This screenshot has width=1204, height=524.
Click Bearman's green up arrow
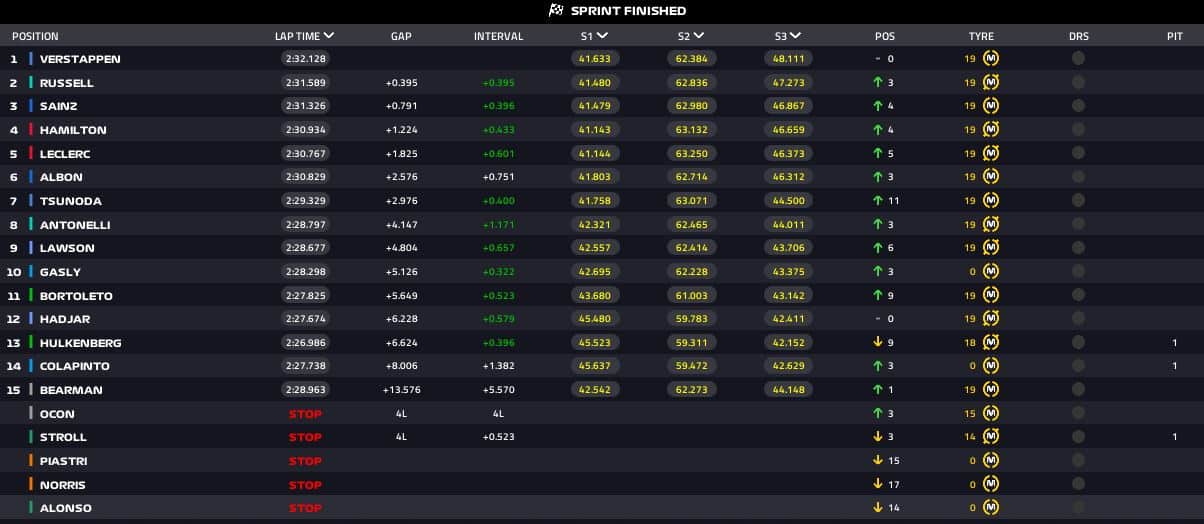pos(877,390)
